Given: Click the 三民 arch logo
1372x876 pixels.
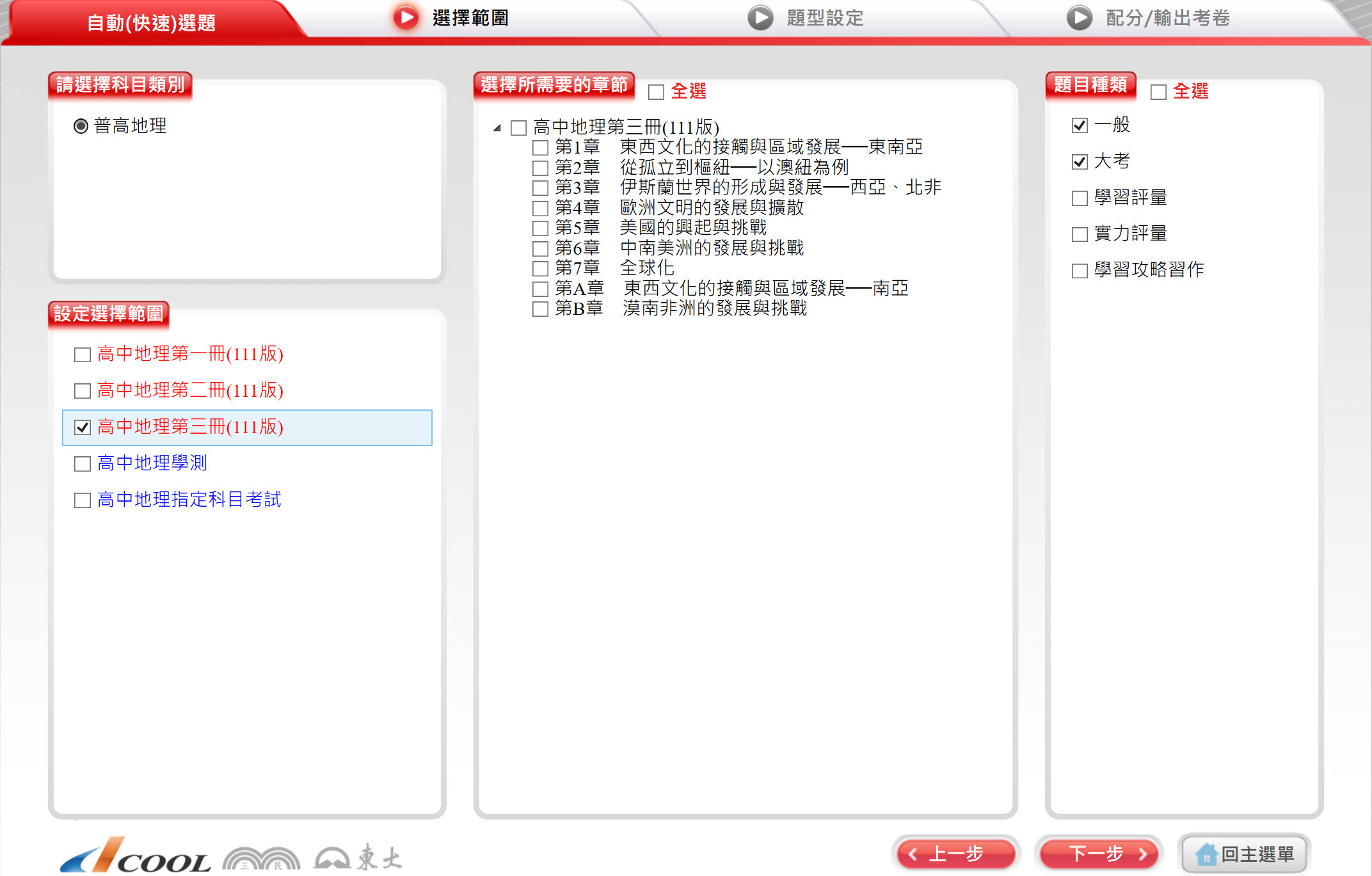Looking at the screenshot, I should click(x=261, y=858).
